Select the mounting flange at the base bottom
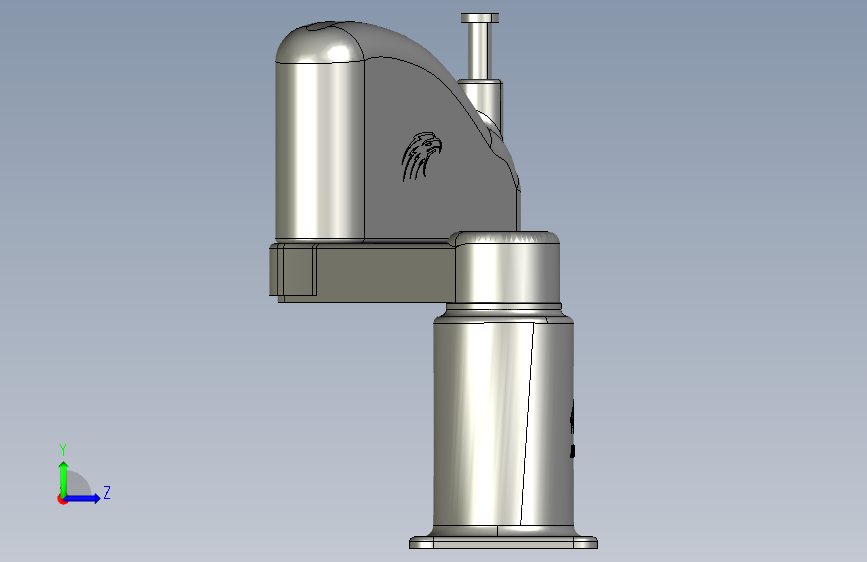This screenshot has height=562, width=867. (x=503, y=541)
